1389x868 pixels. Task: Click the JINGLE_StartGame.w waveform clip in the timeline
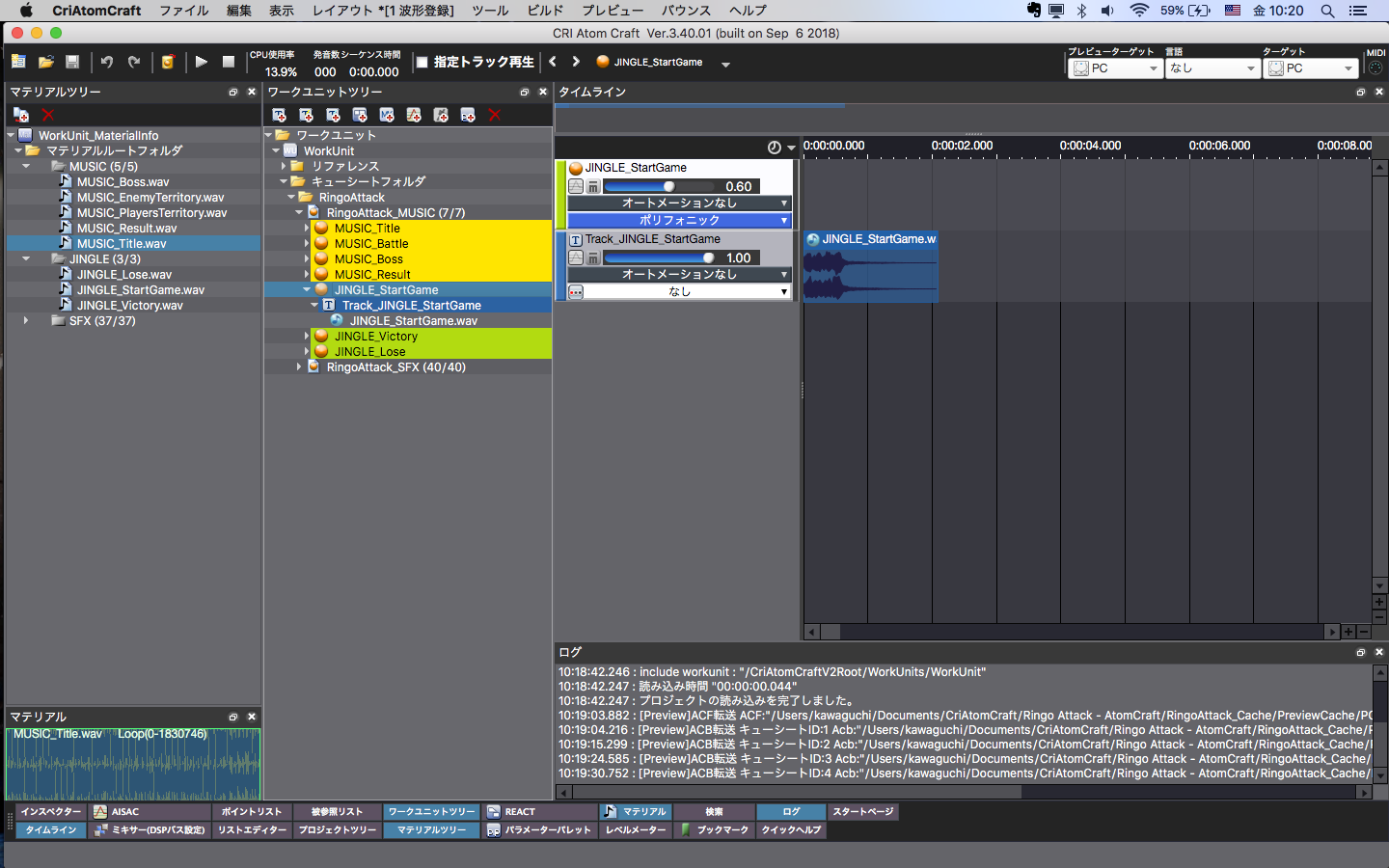[871, 266]
